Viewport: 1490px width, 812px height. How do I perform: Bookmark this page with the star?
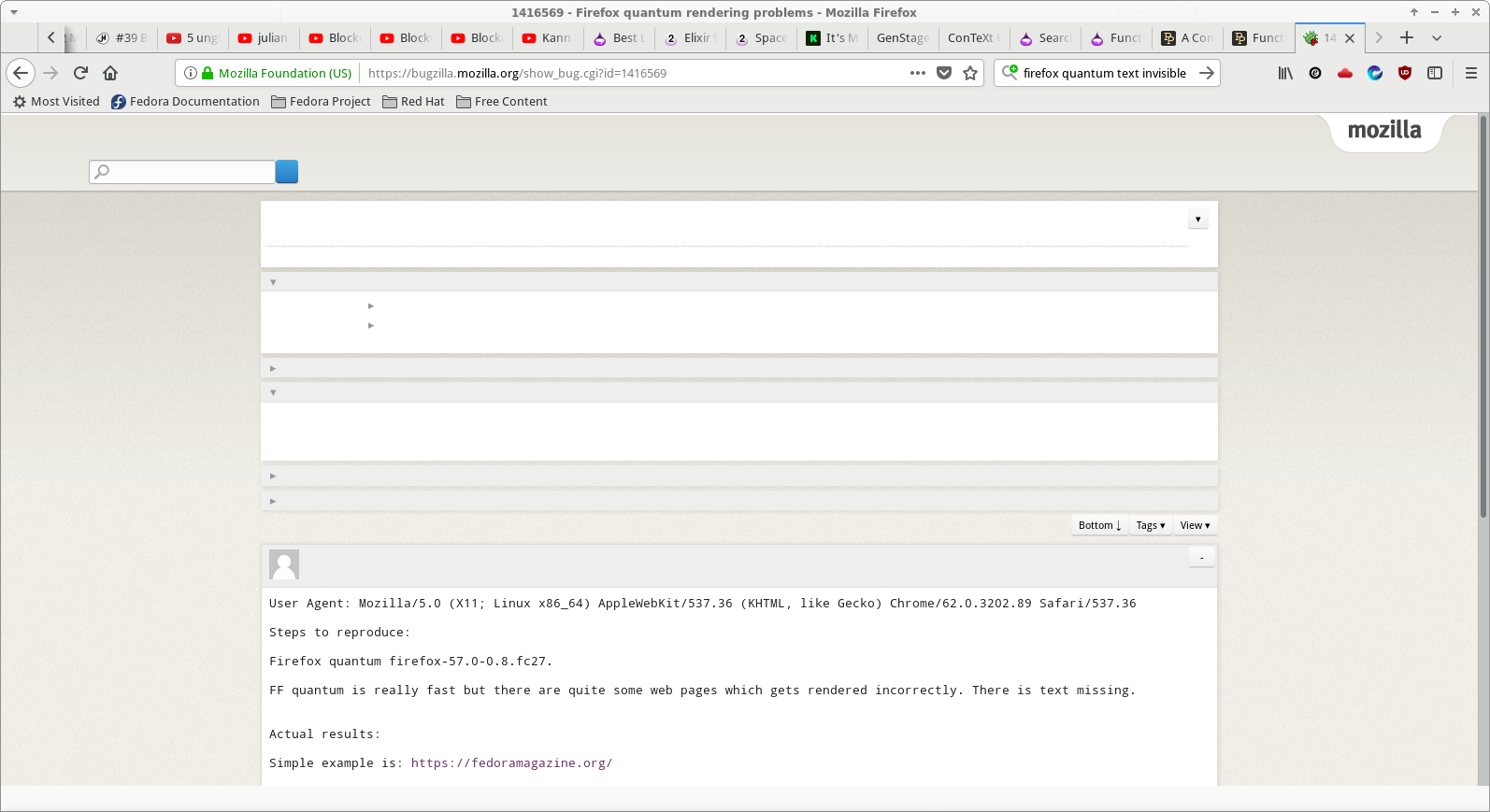[970, 73]
